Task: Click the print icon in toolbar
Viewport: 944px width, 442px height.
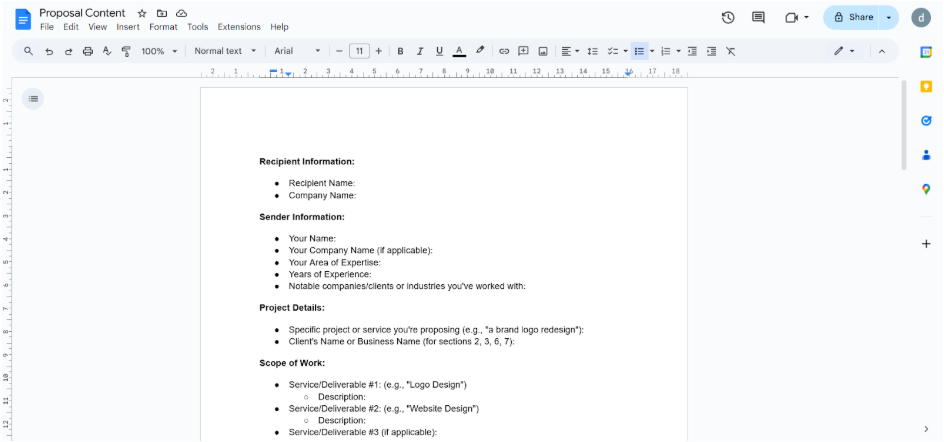Action: coord(88,51)
